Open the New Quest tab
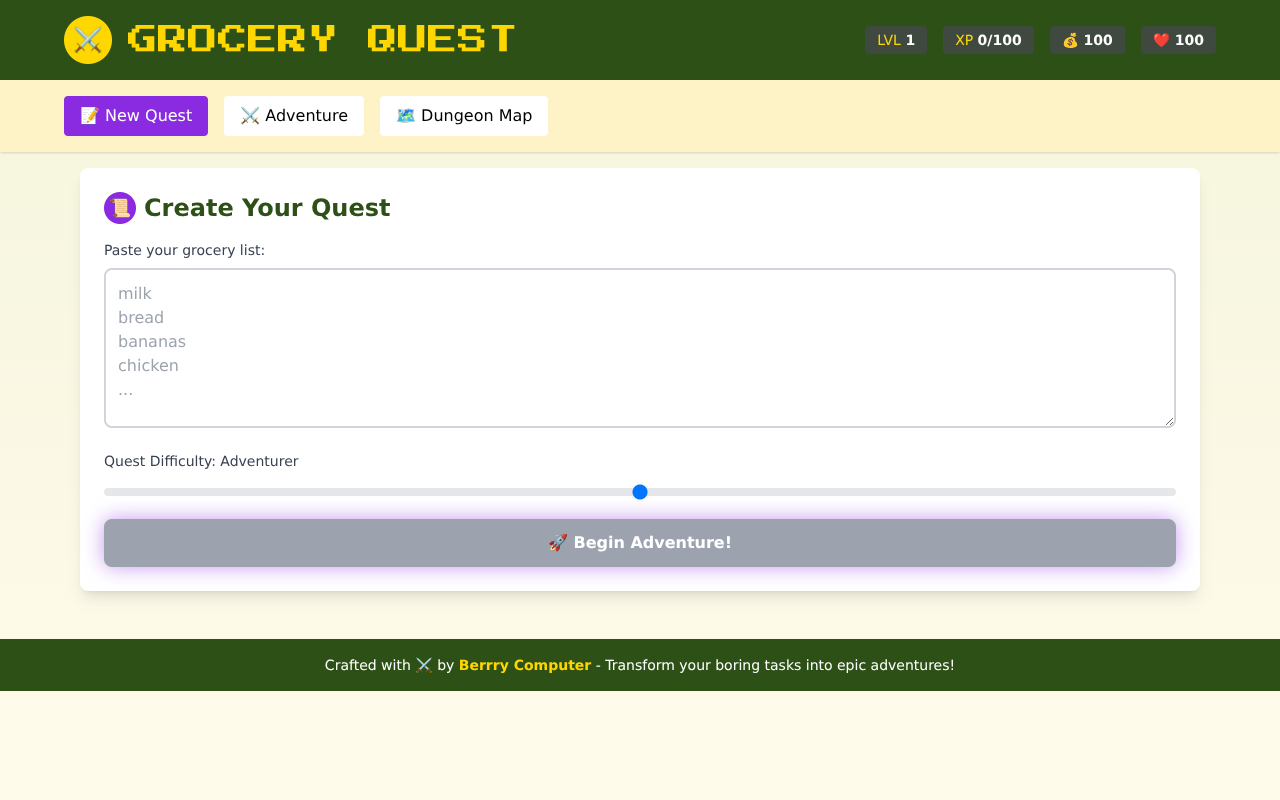 pyautogui.click(x=136, y=116)
